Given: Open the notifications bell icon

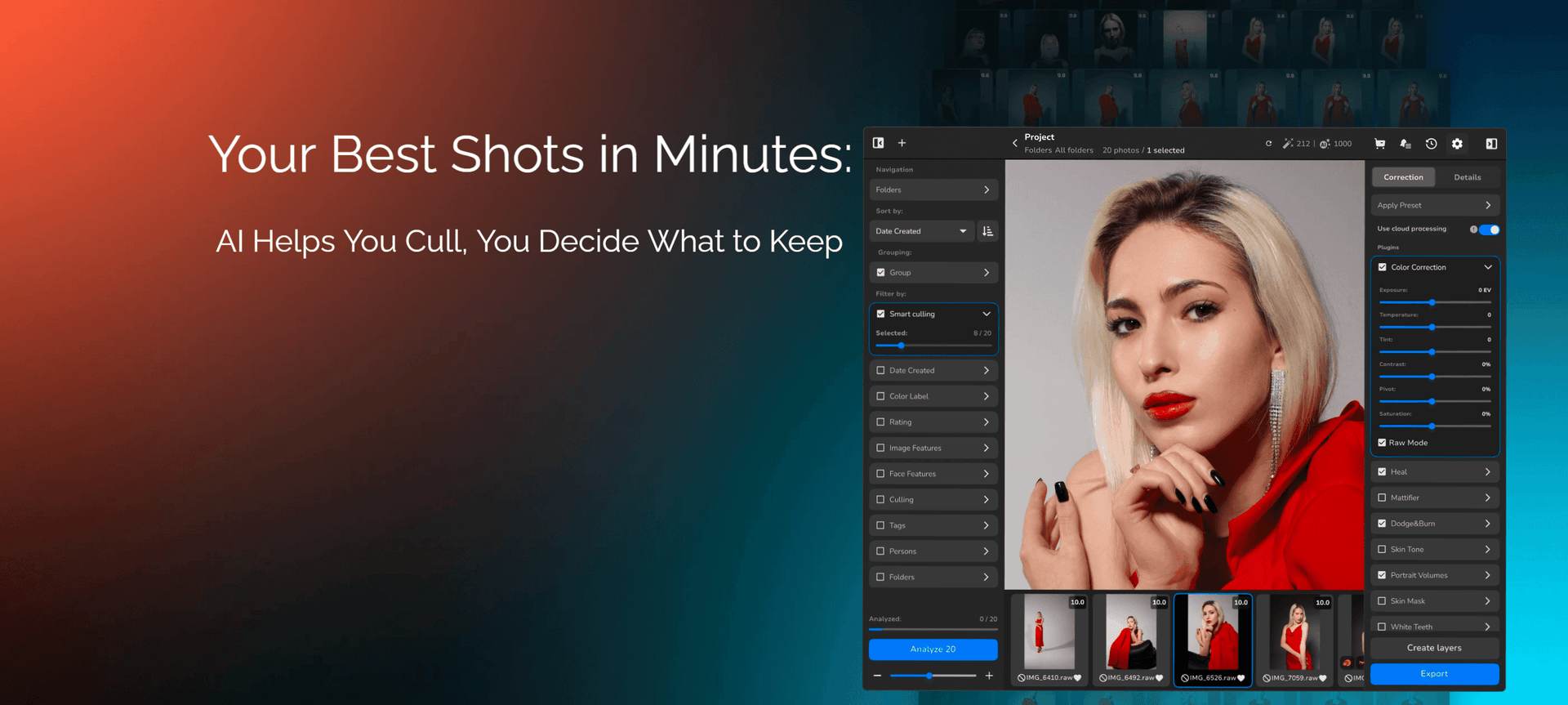Looking at the screenshot, I should point(1405,144).
